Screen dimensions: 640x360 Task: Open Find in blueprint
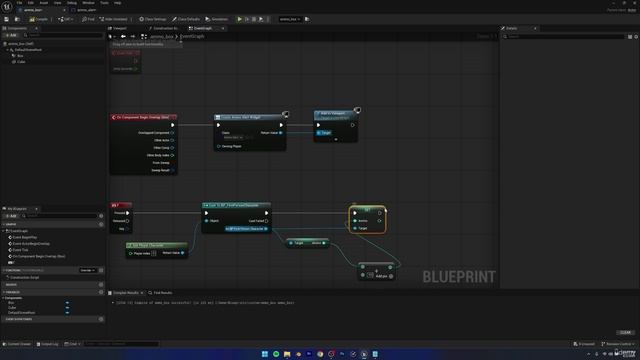(88, 19)
